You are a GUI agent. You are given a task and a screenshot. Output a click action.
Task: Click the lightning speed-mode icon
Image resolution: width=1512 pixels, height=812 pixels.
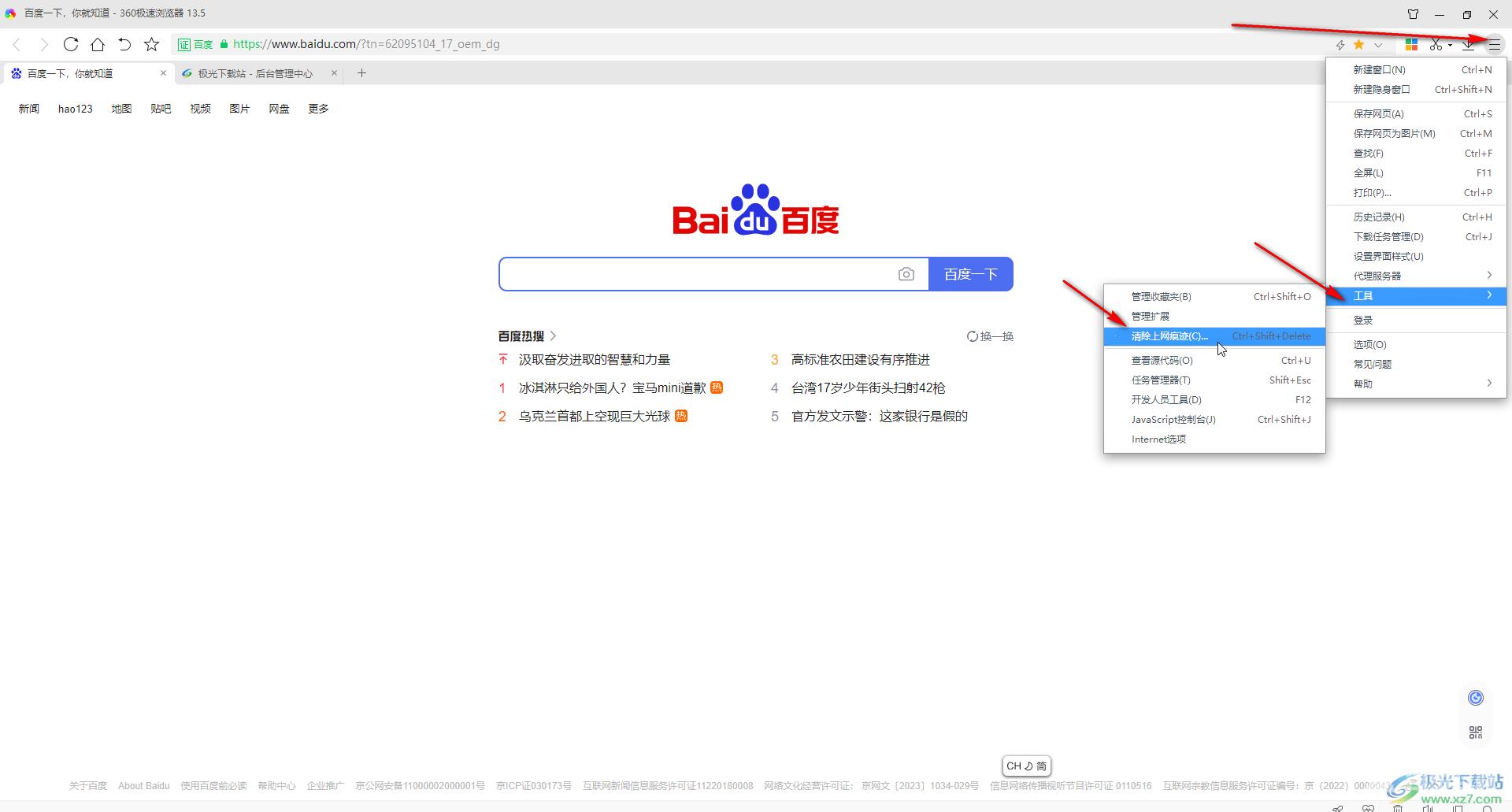point(1340,45)
